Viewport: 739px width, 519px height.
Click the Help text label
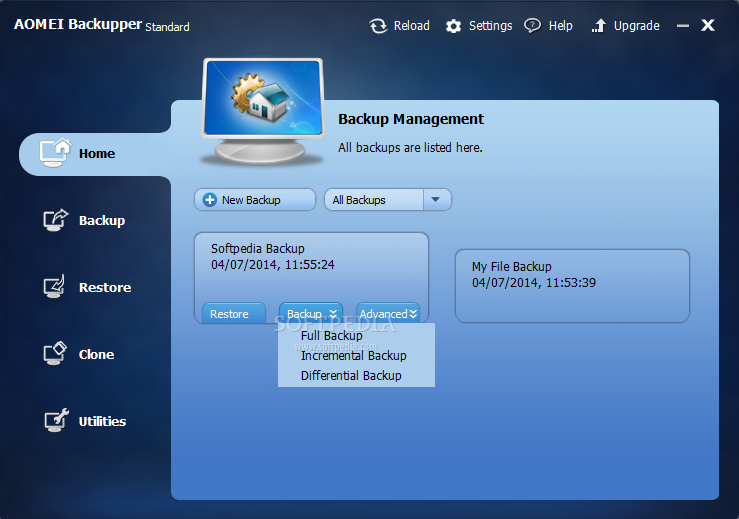coord(560,26)
